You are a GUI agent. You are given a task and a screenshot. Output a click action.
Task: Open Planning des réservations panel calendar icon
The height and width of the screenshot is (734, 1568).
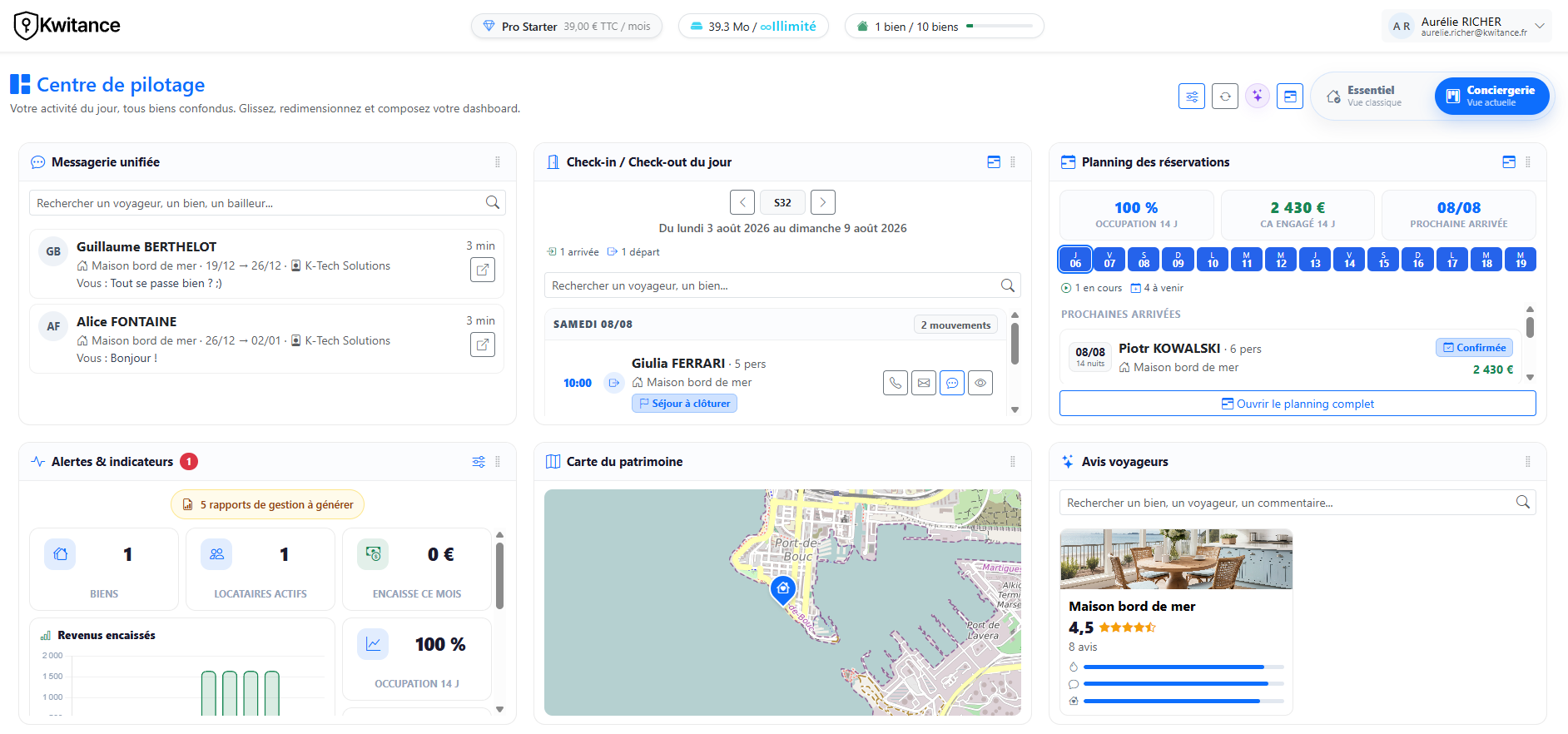pyautogui.click(x=1509, y=162)
